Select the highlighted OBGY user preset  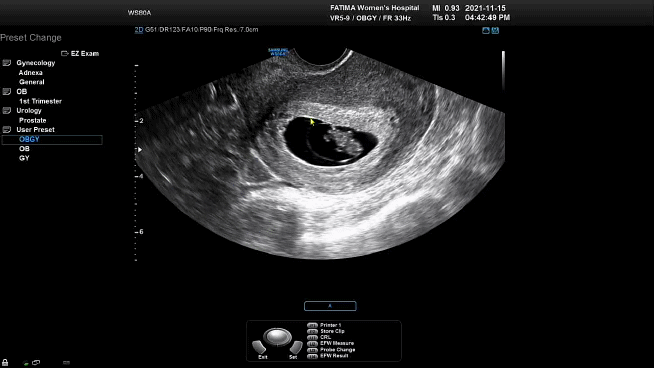point(52,140)
